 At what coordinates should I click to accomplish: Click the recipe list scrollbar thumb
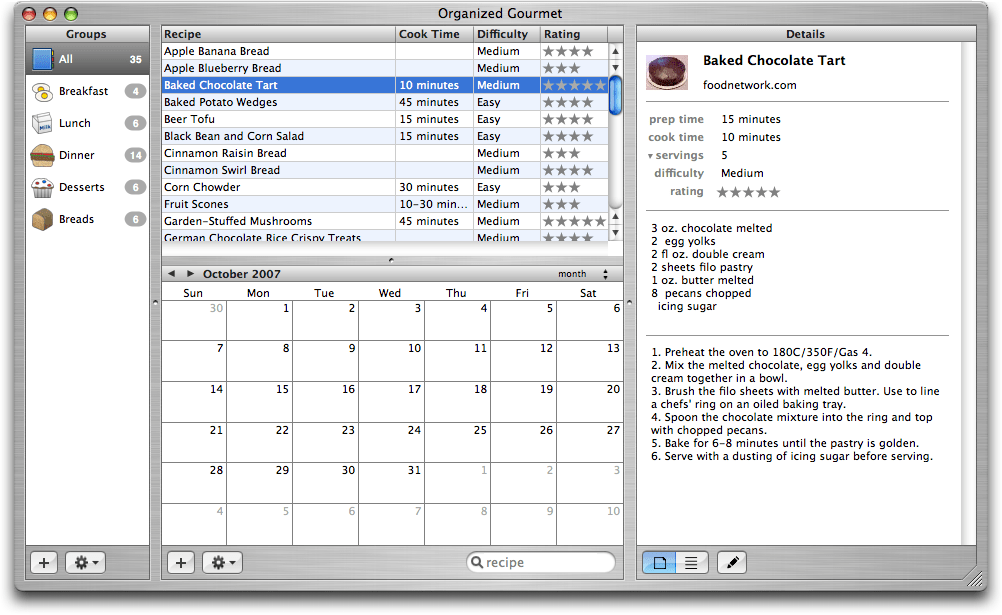coord(615,96)
